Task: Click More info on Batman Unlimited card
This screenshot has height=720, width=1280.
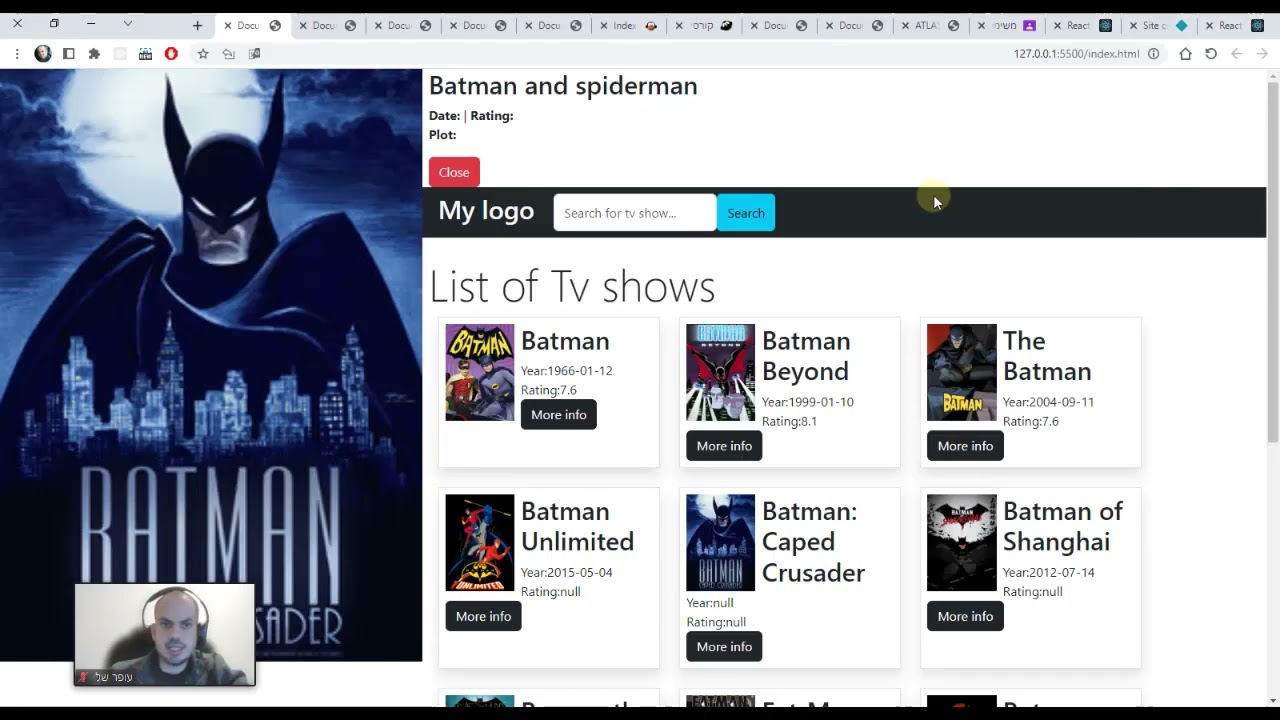Action: 483,616
